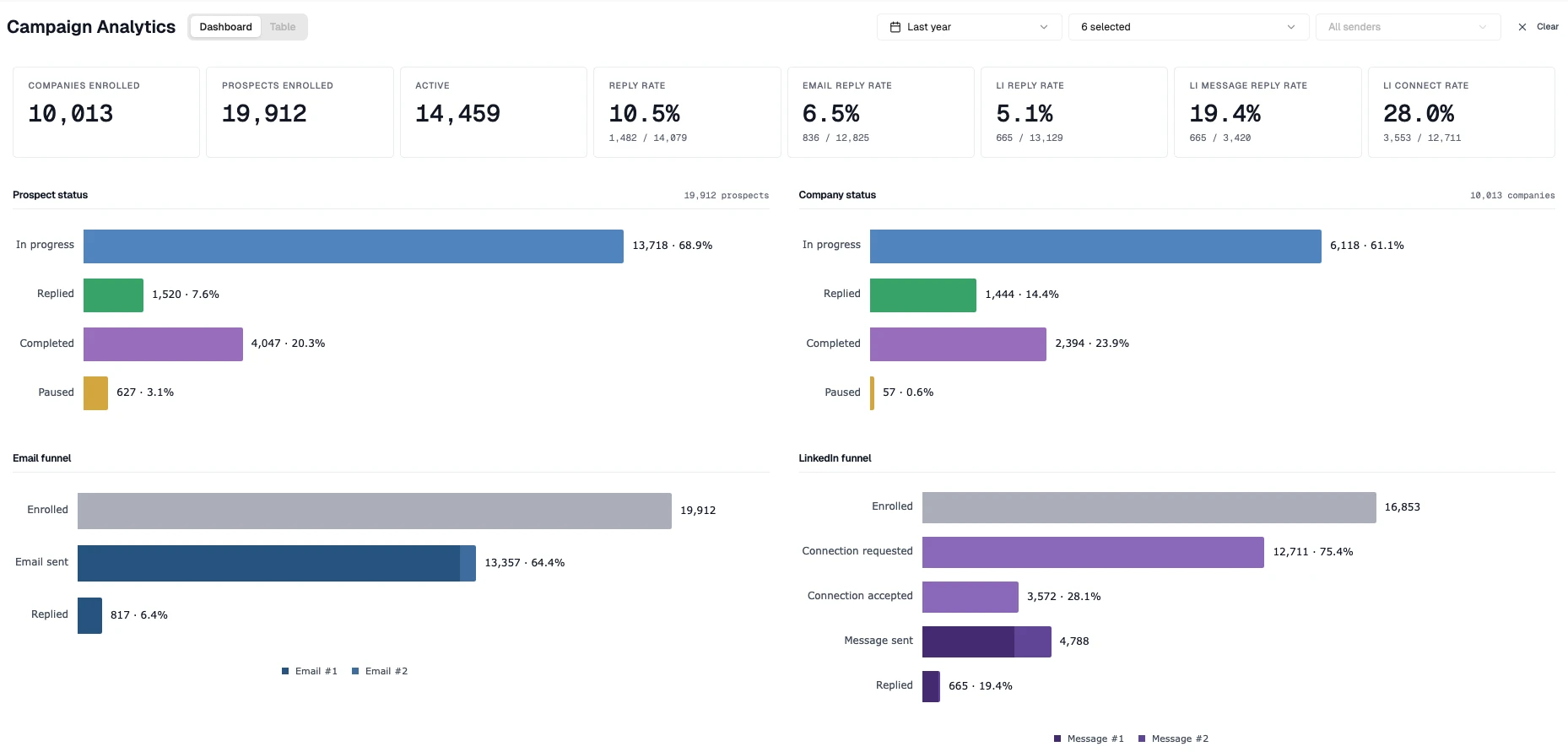
Task: Click the Reply Rate 10.5% card
Action: coord(687,112)
